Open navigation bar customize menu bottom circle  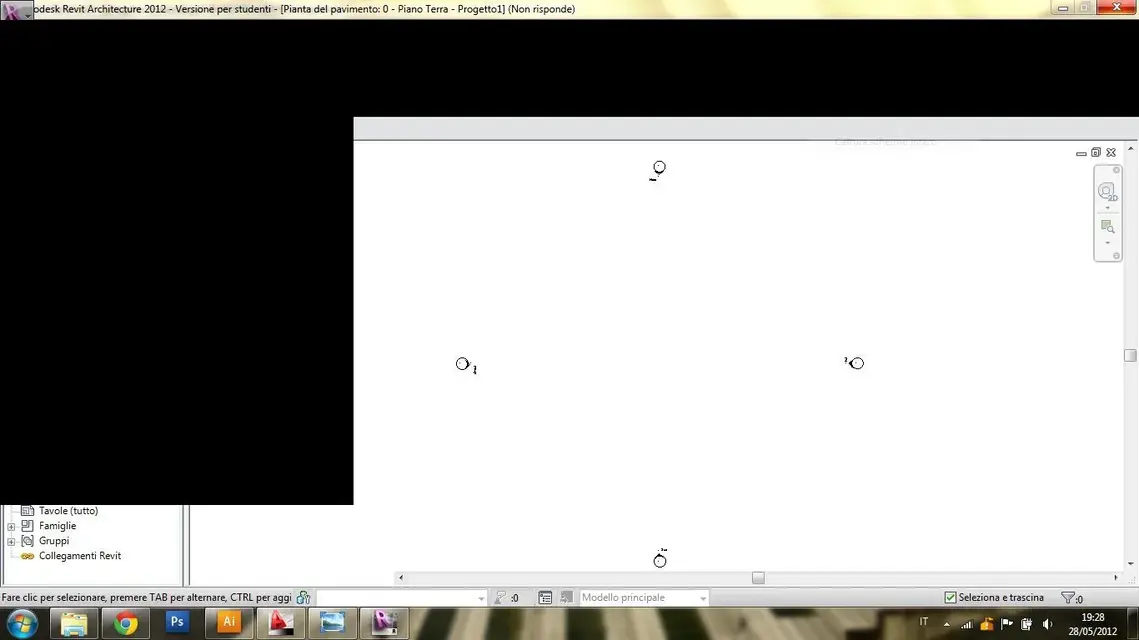[1116, 256]
